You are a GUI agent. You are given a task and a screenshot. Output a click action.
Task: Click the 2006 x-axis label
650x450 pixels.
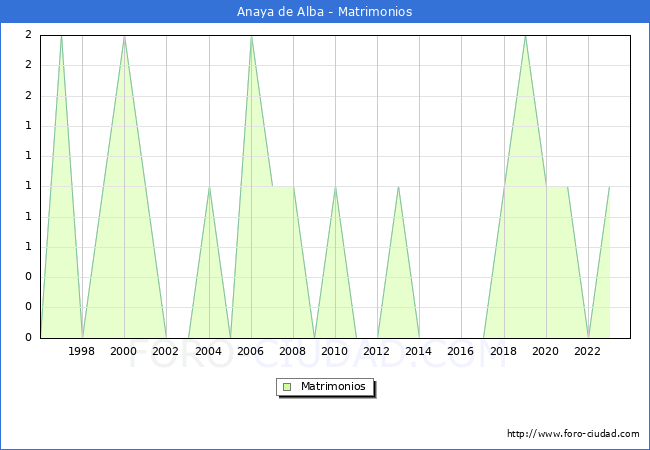(250, 351)
